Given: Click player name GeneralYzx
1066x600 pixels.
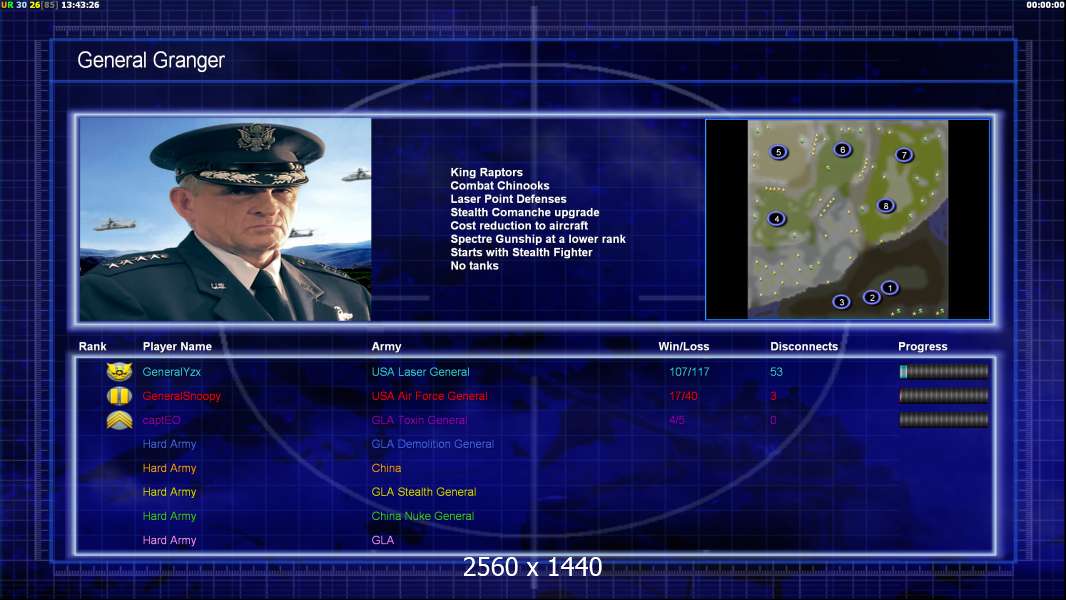Looking at the screenshot, I should coord(171,372).
